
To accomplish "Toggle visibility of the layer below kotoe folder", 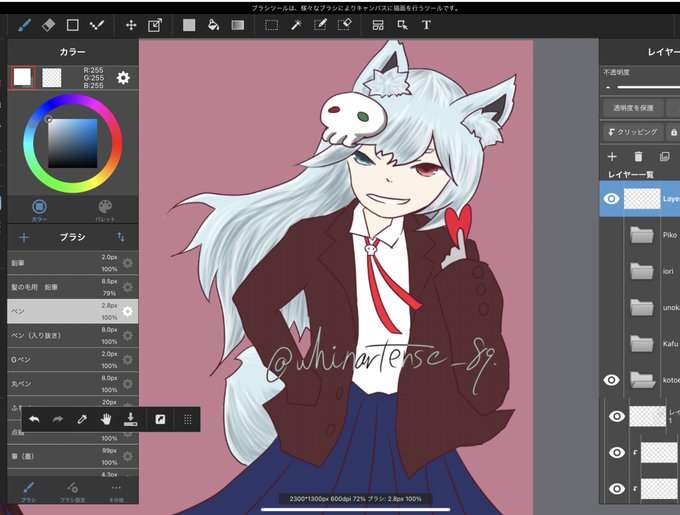I will click(617, 416).
